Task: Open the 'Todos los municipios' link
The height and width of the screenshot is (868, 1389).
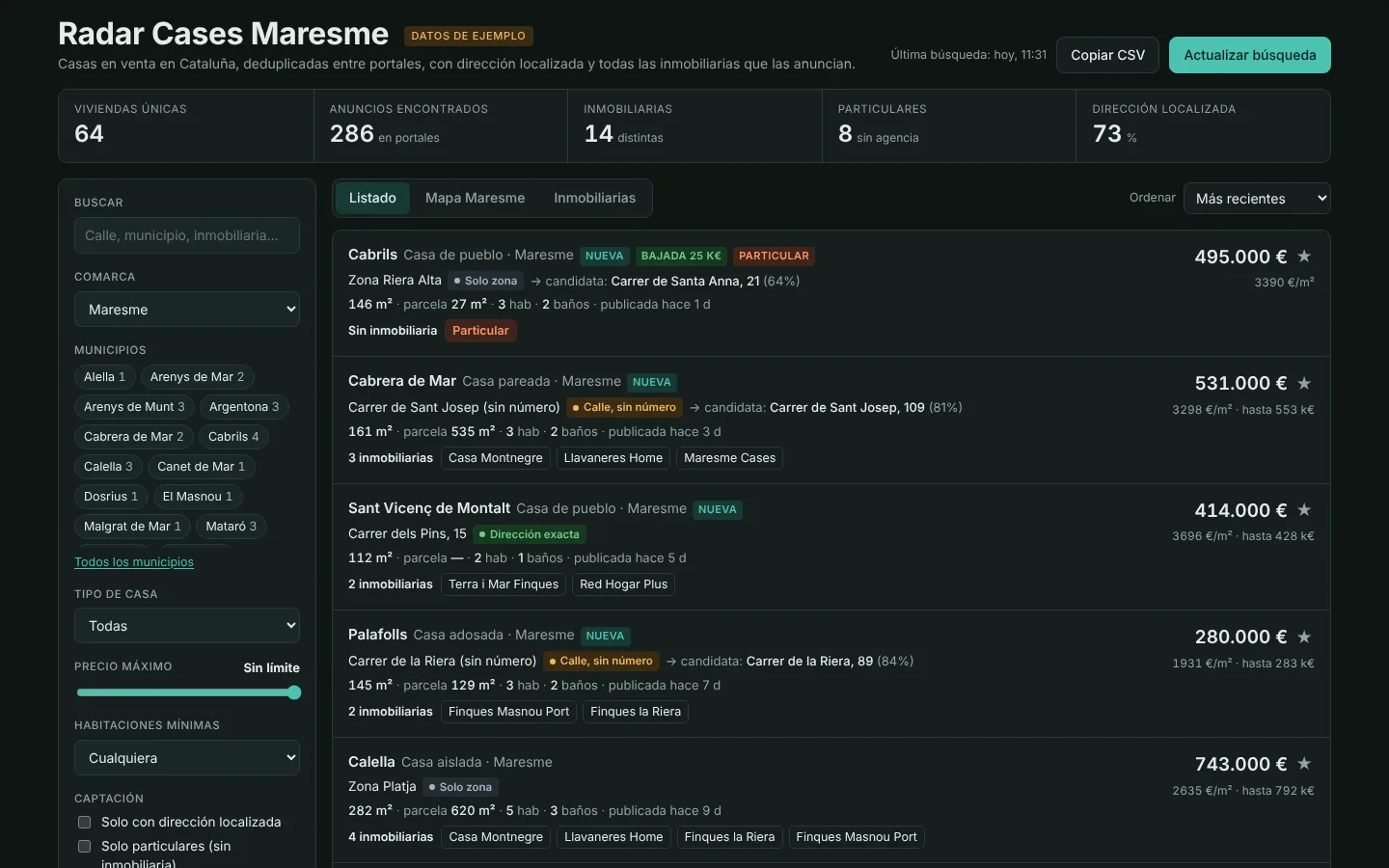Action: pos(134,562)
